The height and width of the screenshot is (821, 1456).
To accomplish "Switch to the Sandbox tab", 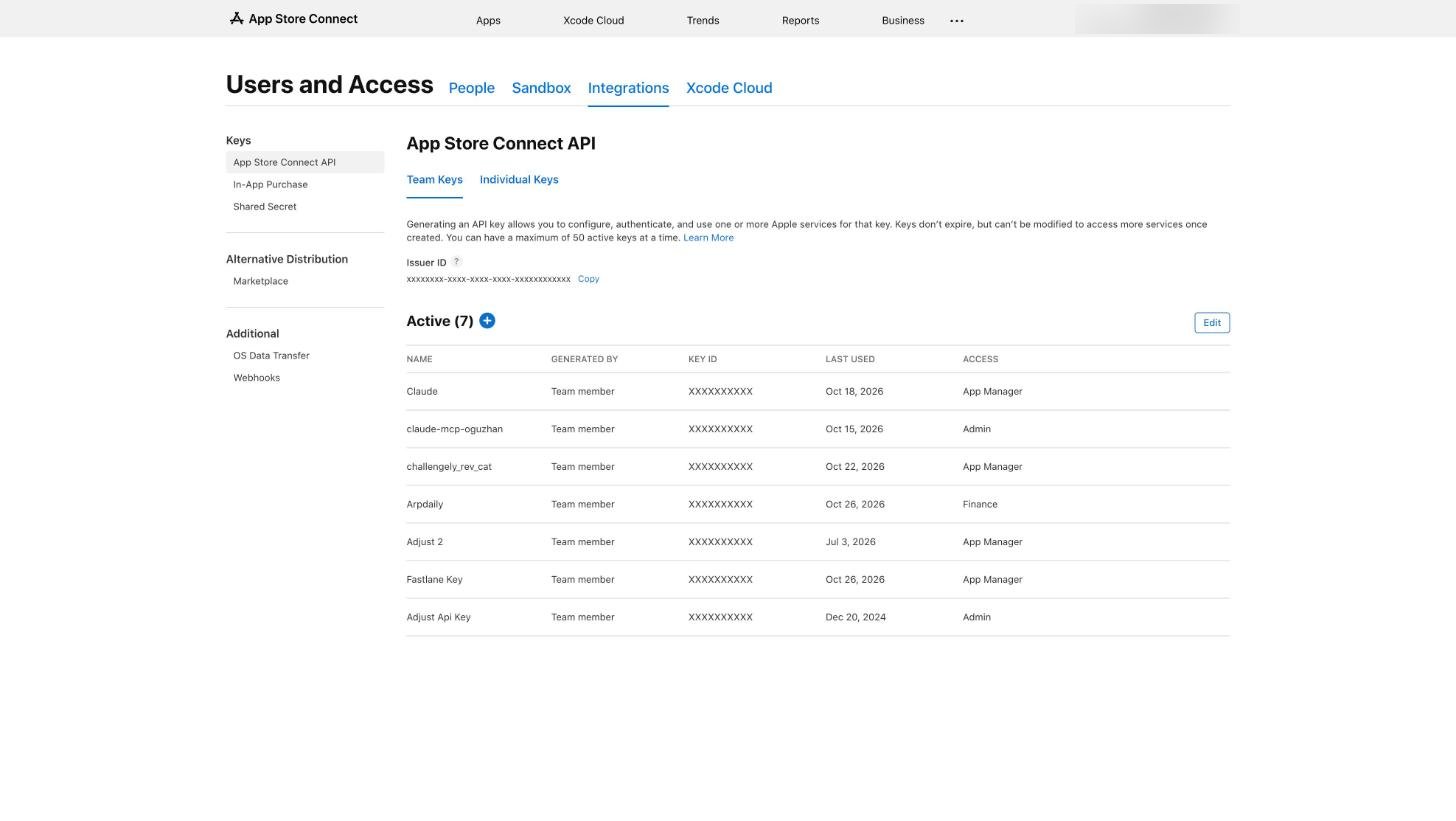I will point(541,88).
